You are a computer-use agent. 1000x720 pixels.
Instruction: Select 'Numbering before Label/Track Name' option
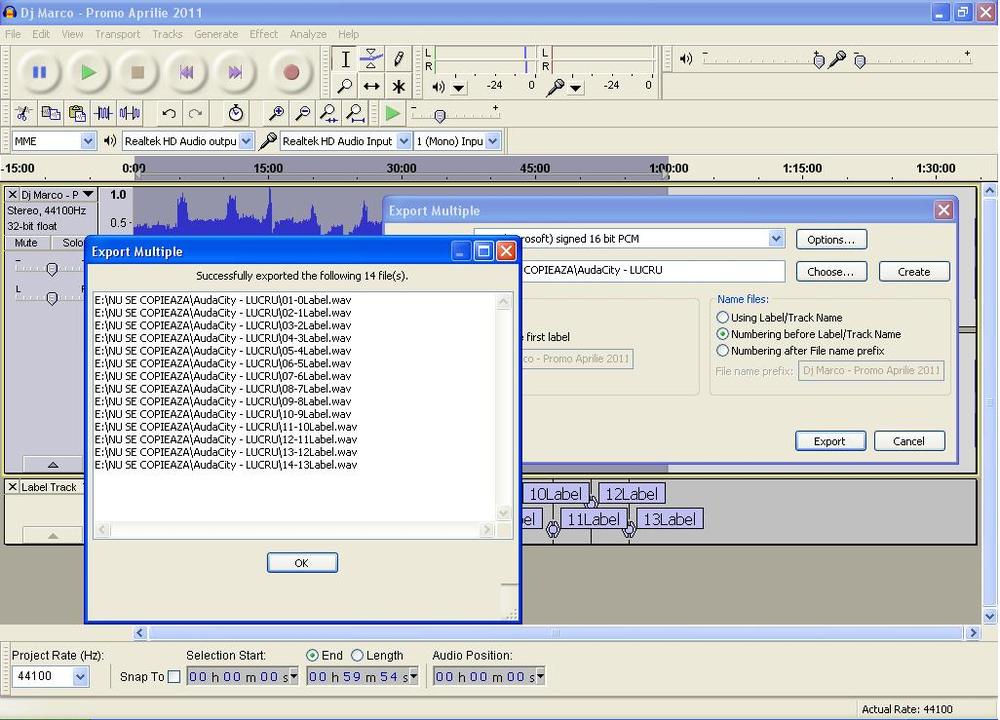(x=723, y=334)
